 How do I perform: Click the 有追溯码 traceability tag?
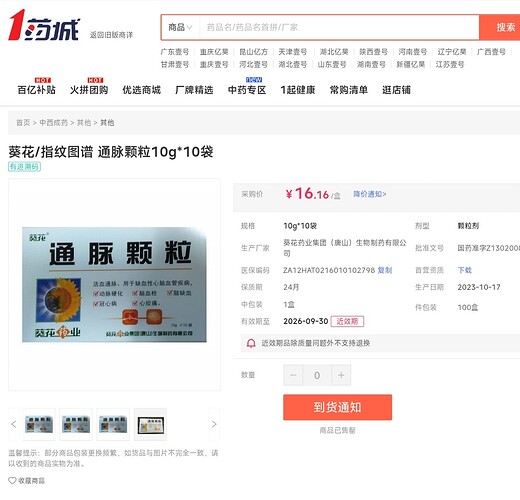click(24, 166)
